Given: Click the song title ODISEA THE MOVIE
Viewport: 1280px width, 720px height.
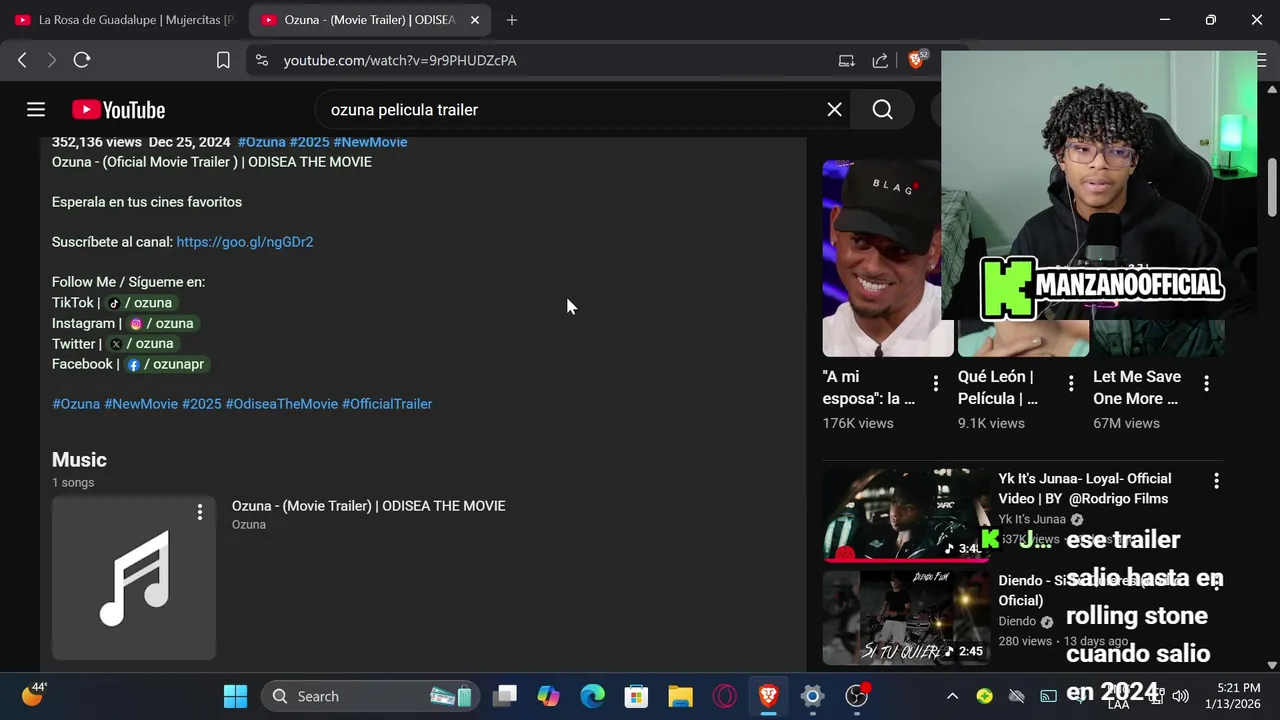Looking at the screenshot, I should point(368,506).
